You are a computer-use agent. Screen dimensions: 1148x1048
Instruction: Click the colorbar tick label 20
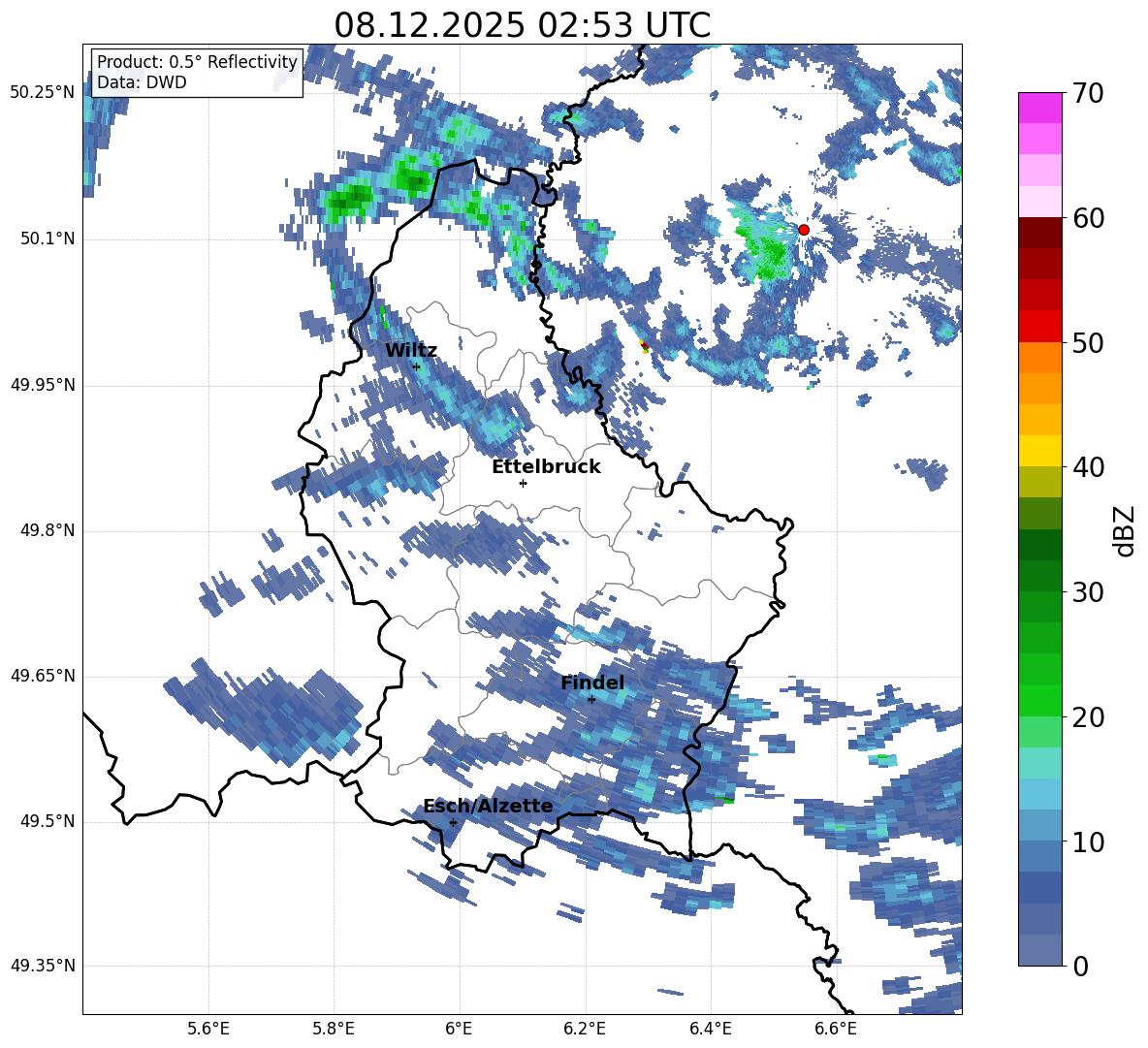pos(1088,717)
